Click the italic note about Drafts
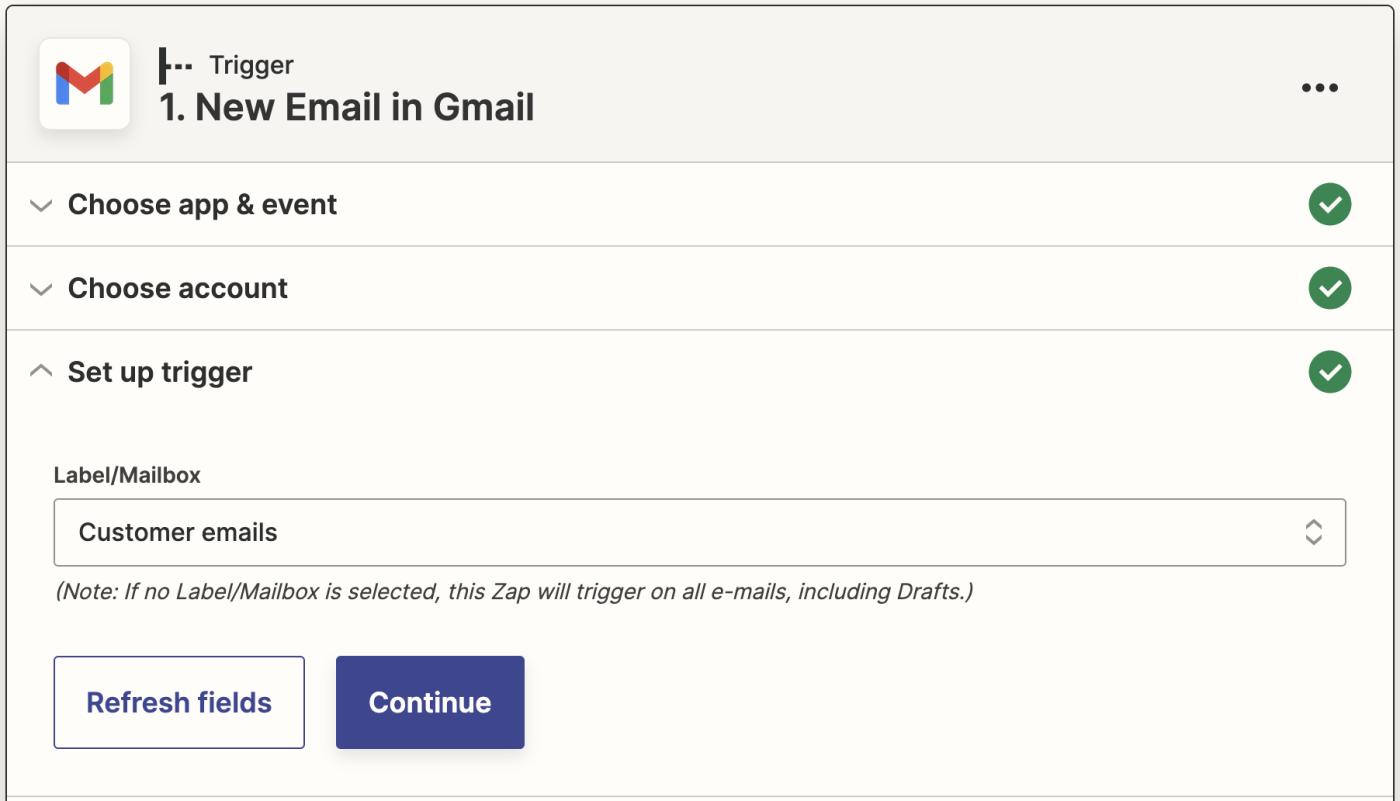 coord(513,591)
